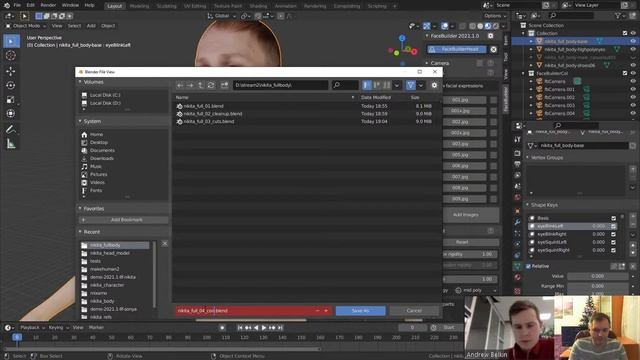Toggle visibility eye for Collection
Image resolution: width=640 pixels, height=360 pixels.
633,33
